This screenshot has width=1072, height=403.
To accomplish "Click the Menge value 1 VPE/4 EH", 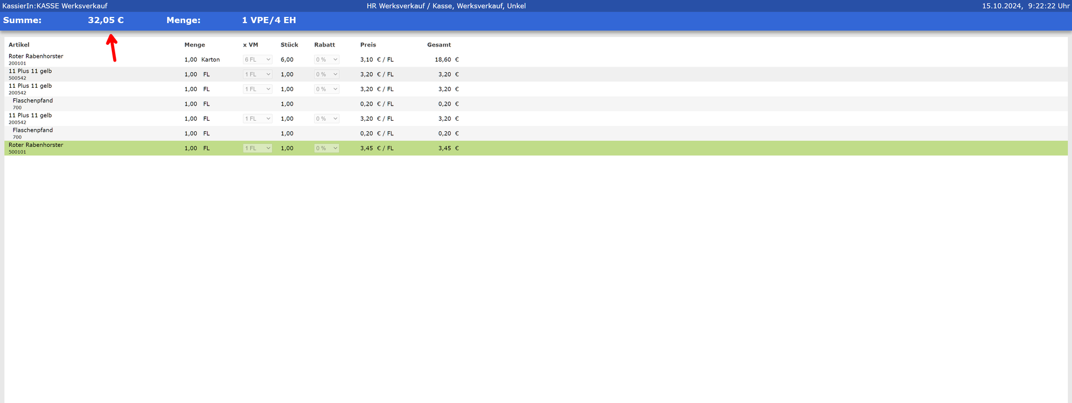I will click(268, 20).
